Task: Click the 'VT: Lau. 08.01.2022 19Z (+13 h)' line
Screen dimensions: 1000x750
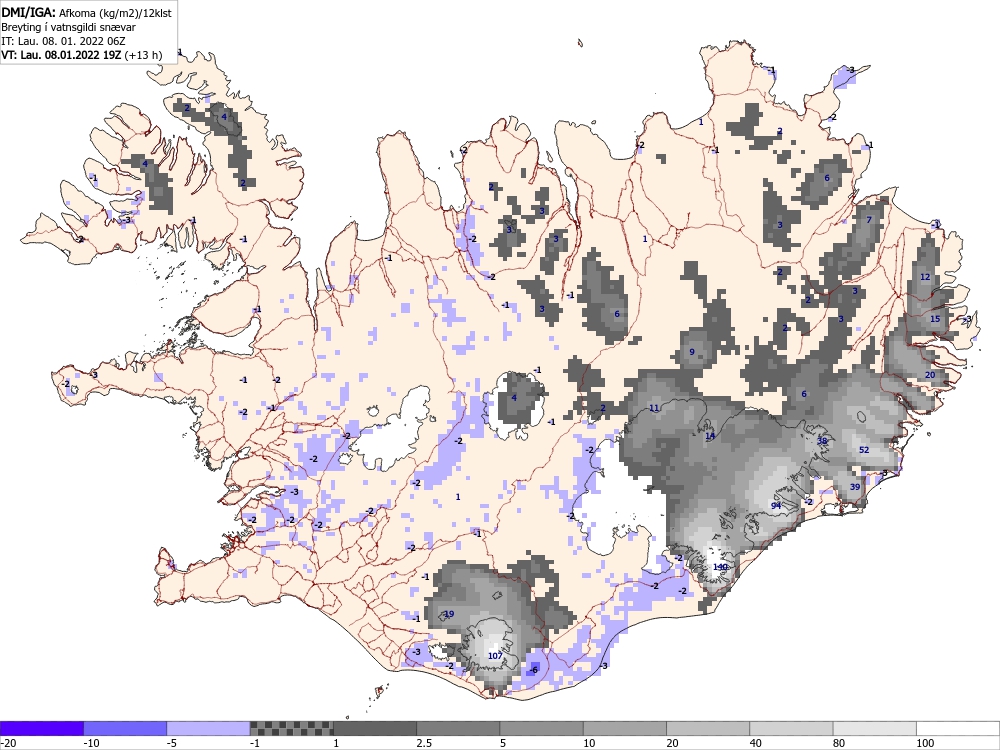Action: pos(82,55)
